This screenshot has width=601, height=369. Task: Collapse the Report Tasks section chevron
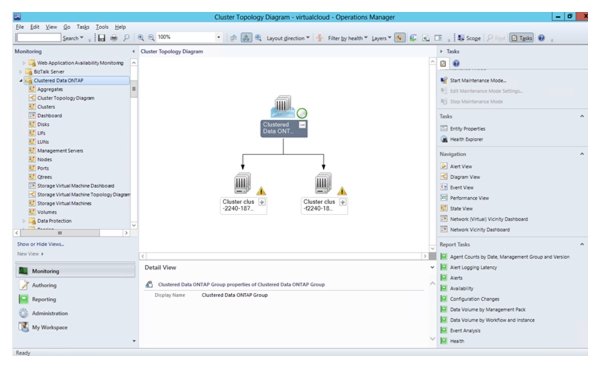click(x=582, y=244)
